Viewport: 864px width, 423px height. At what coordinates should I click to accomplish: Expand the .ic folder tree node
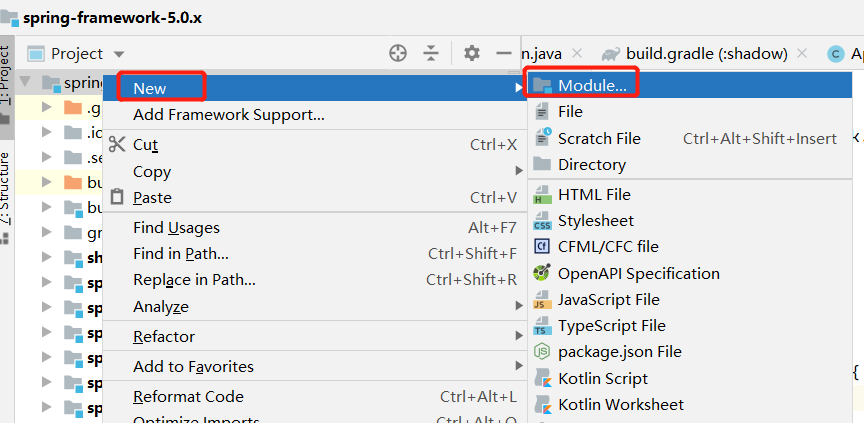click(x=47, y=132)
